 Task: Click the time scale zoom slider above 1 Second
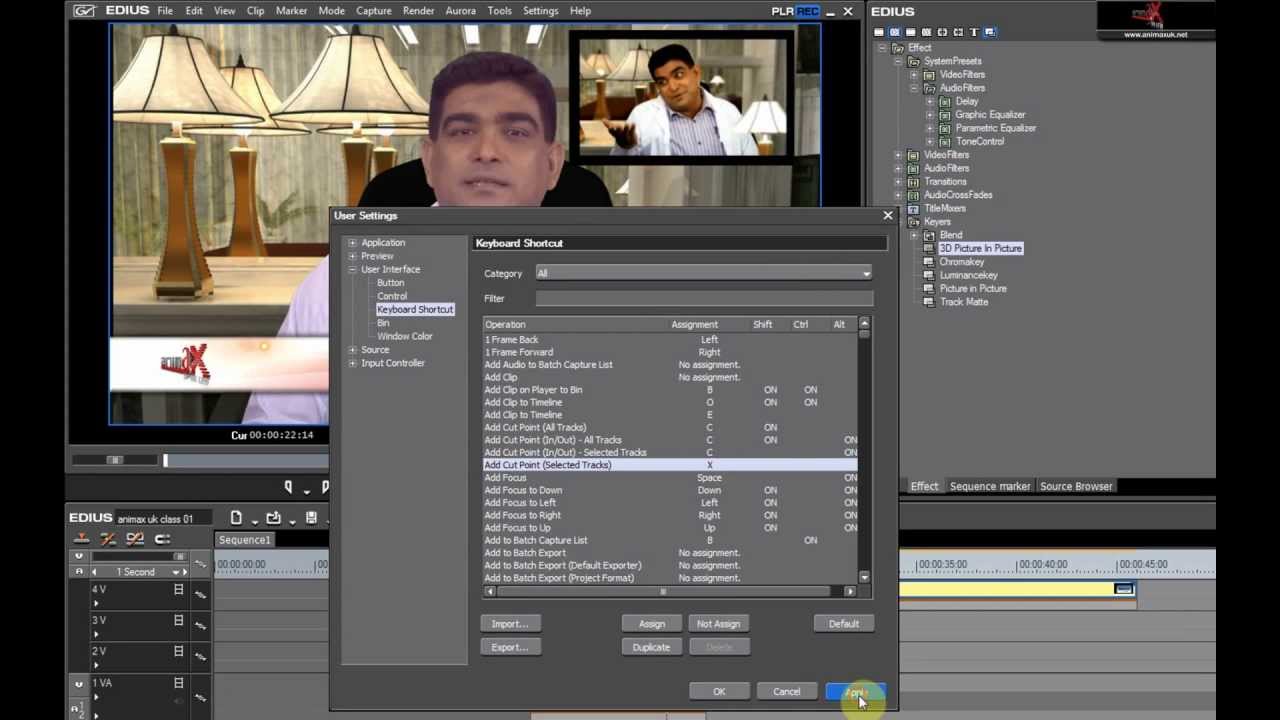point(138,556)
